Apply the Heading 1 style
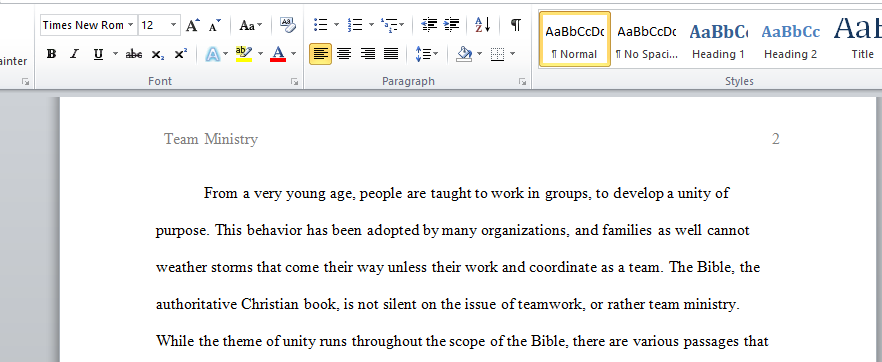This screenshot has width=882, height=362. click(x=718, y=39)
